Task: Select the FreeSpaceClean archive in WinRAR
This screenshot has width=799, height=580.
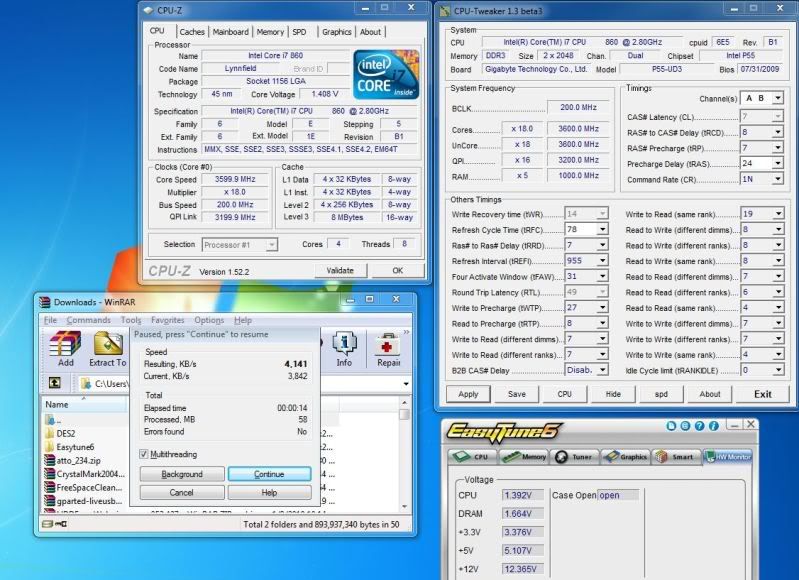Action: coord(84,487)
